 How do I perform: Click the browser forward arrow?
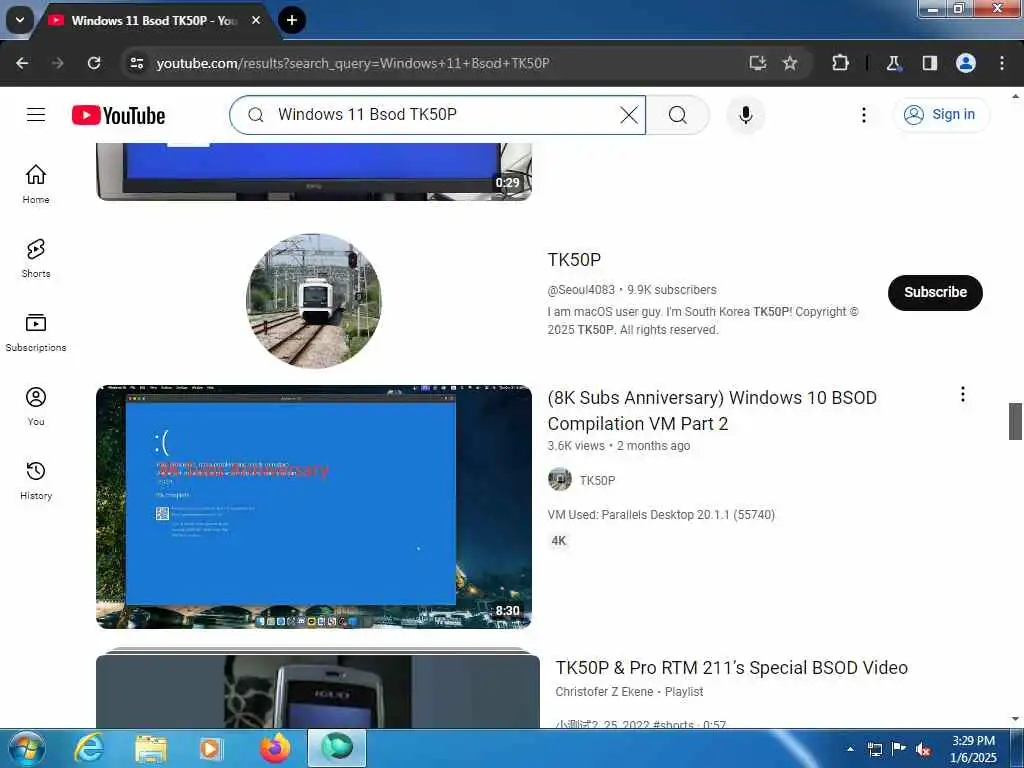[58, 63]
